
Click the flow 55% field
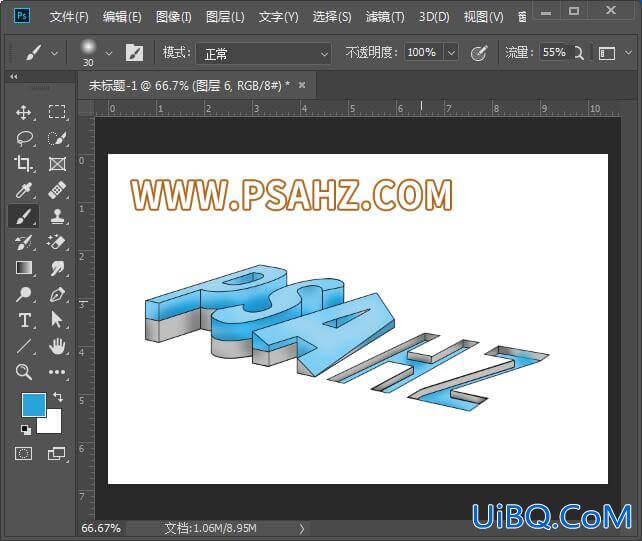(x=554, y=52)
